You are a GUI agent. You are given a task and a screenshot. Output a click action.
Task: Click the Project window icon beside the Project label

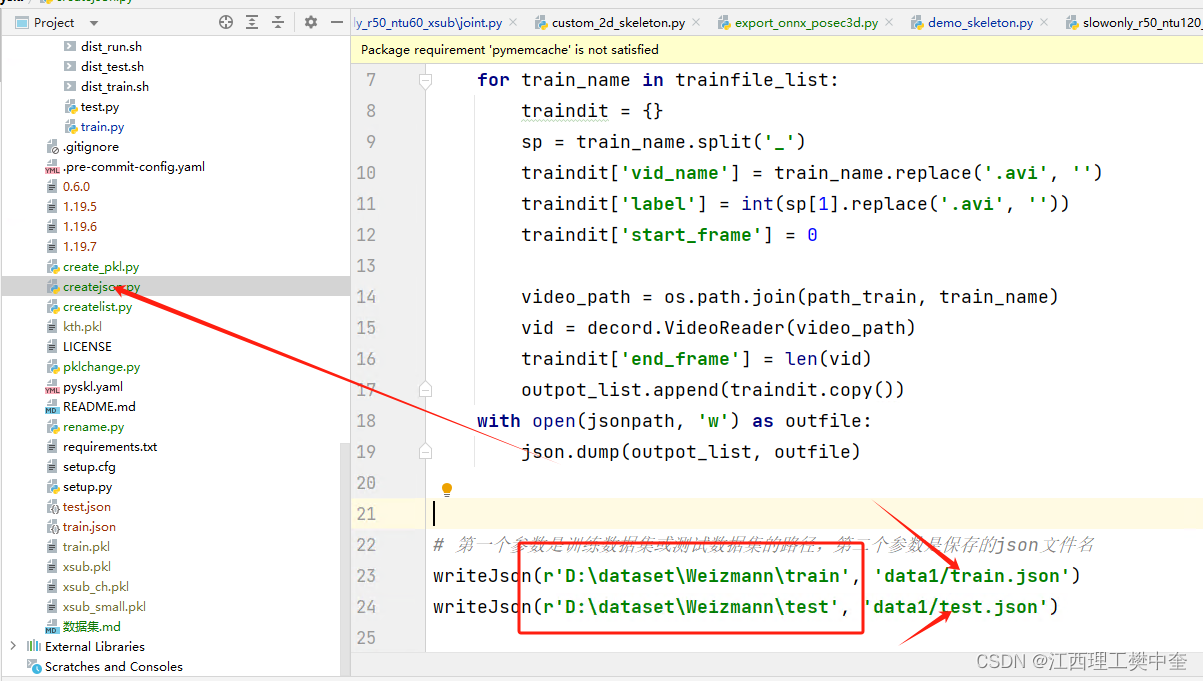click(x=21, y=22)
